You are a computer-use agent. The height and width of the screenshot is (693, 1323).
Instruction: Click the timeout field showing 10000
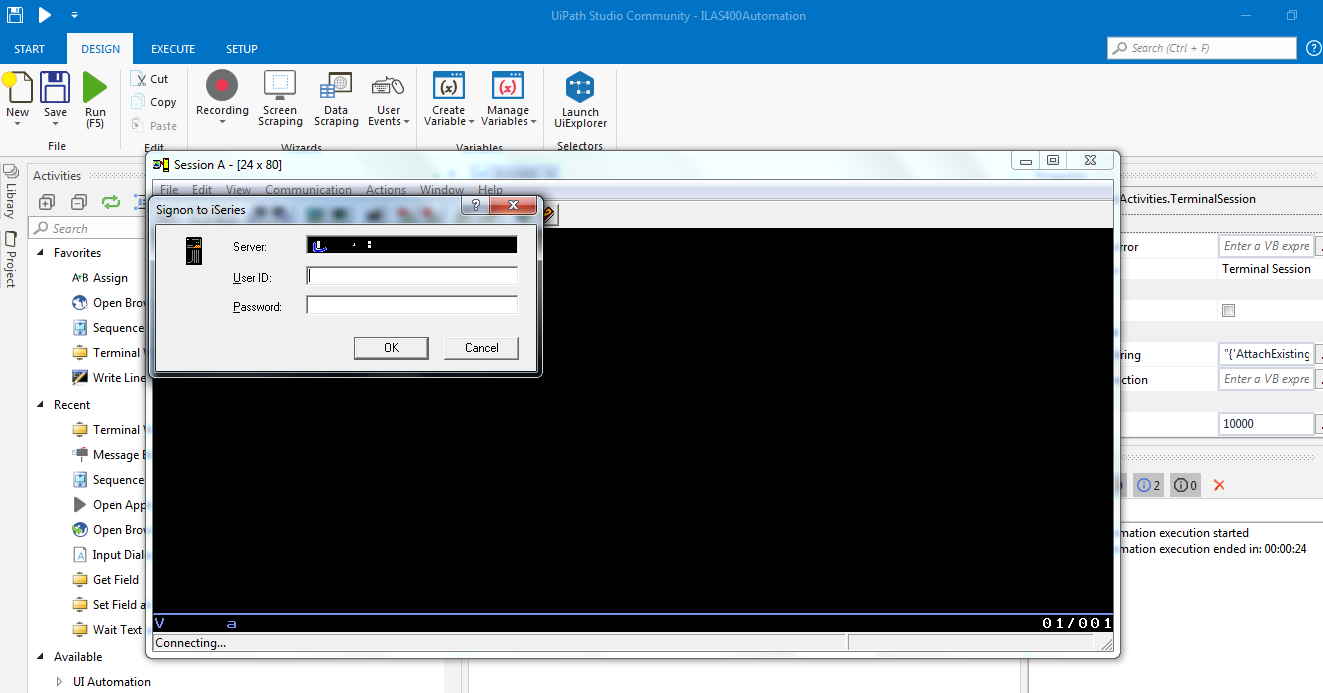[x=1266, y=424]
